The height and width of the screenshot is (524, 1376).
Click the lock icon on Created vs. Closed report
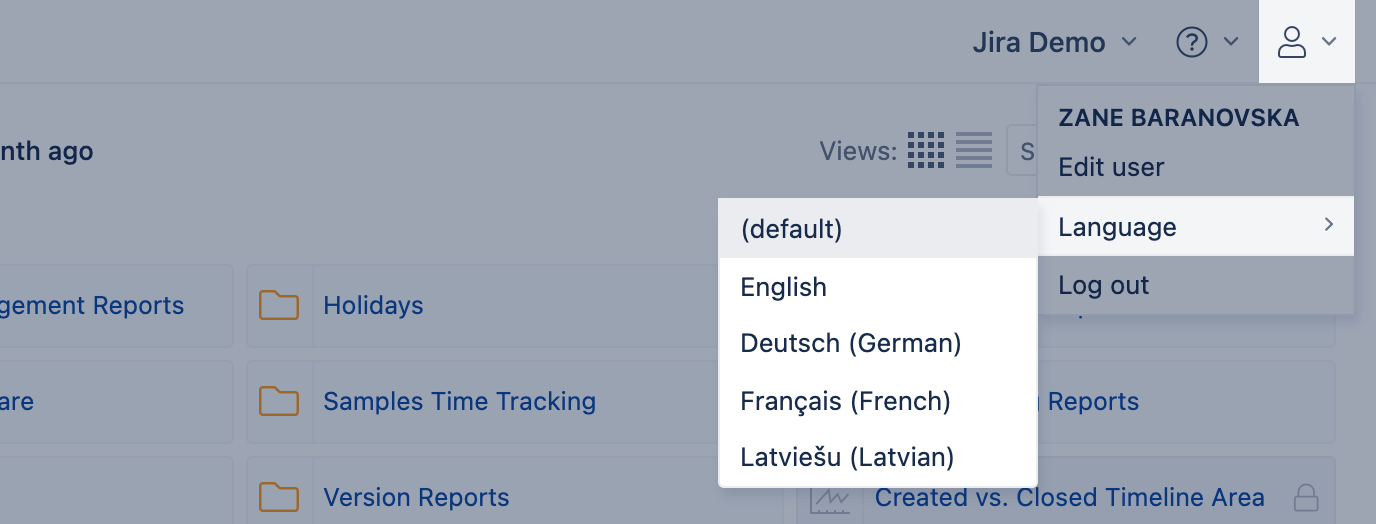coord(1305,497)
